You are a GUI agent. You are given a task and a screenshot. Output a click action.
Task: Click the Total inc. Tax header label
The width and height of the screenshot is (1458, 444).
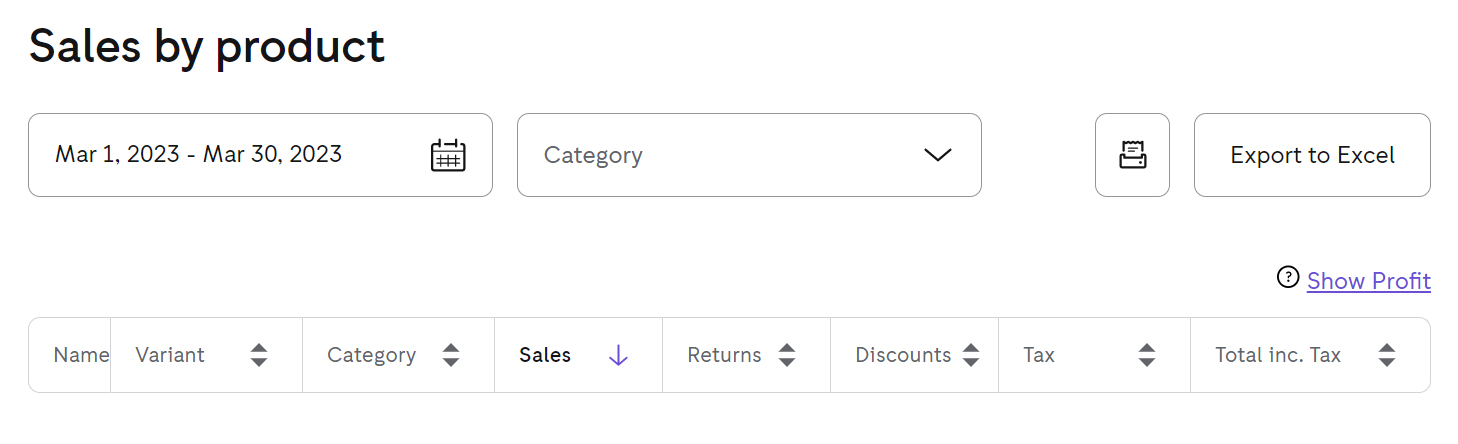tap(1278, 355)
